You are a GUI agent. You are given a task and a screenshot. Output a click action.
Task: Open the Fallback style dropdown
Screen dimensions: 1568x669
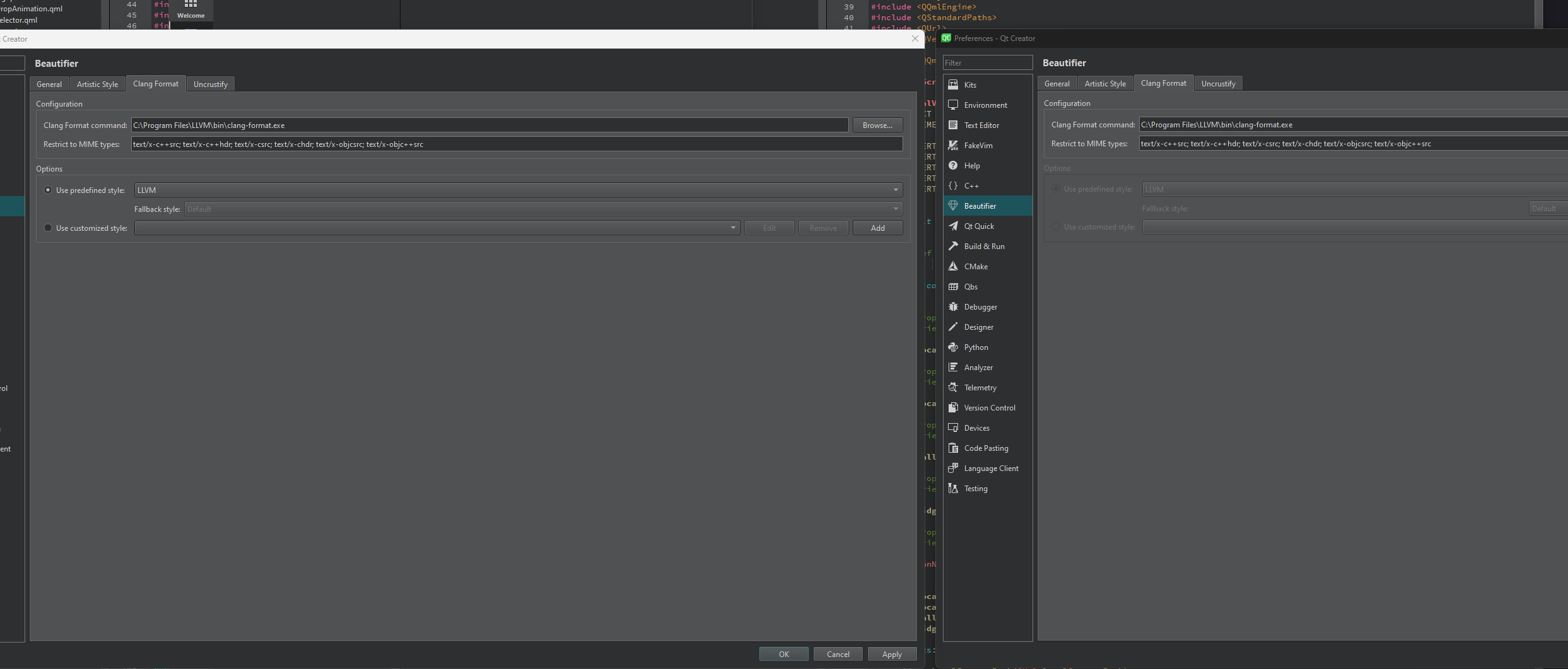pos(543,209)
